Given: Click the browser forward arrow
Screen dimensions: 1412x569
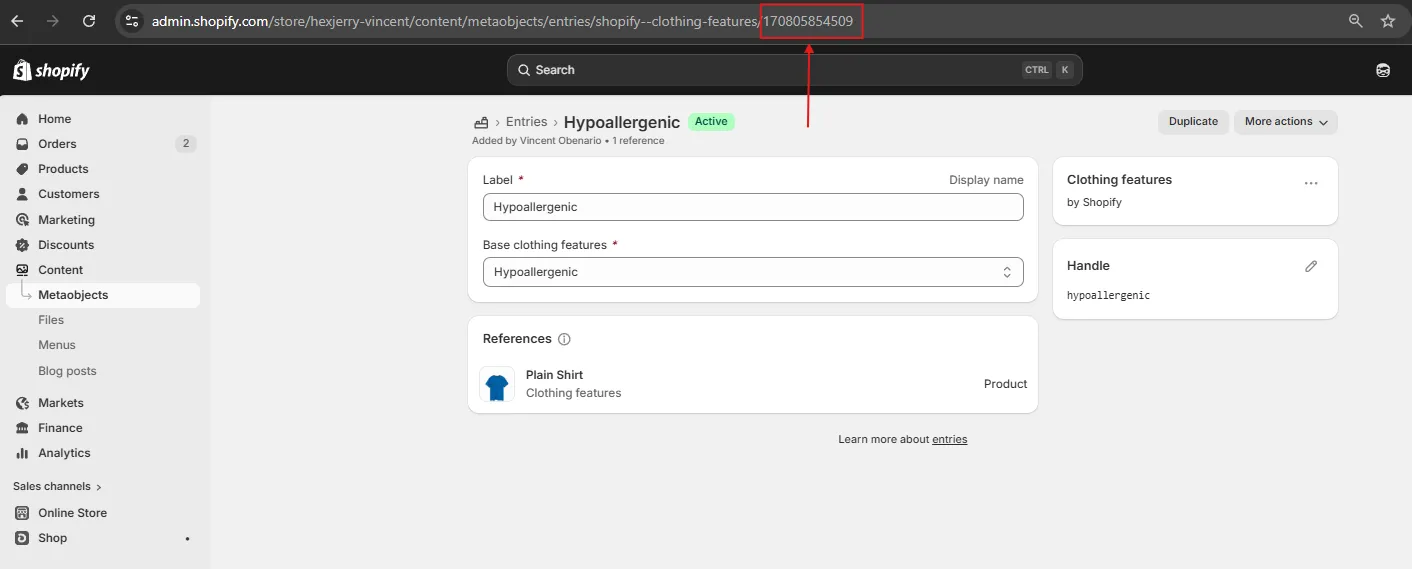Looking at the screenshot, I should point(53,21).
